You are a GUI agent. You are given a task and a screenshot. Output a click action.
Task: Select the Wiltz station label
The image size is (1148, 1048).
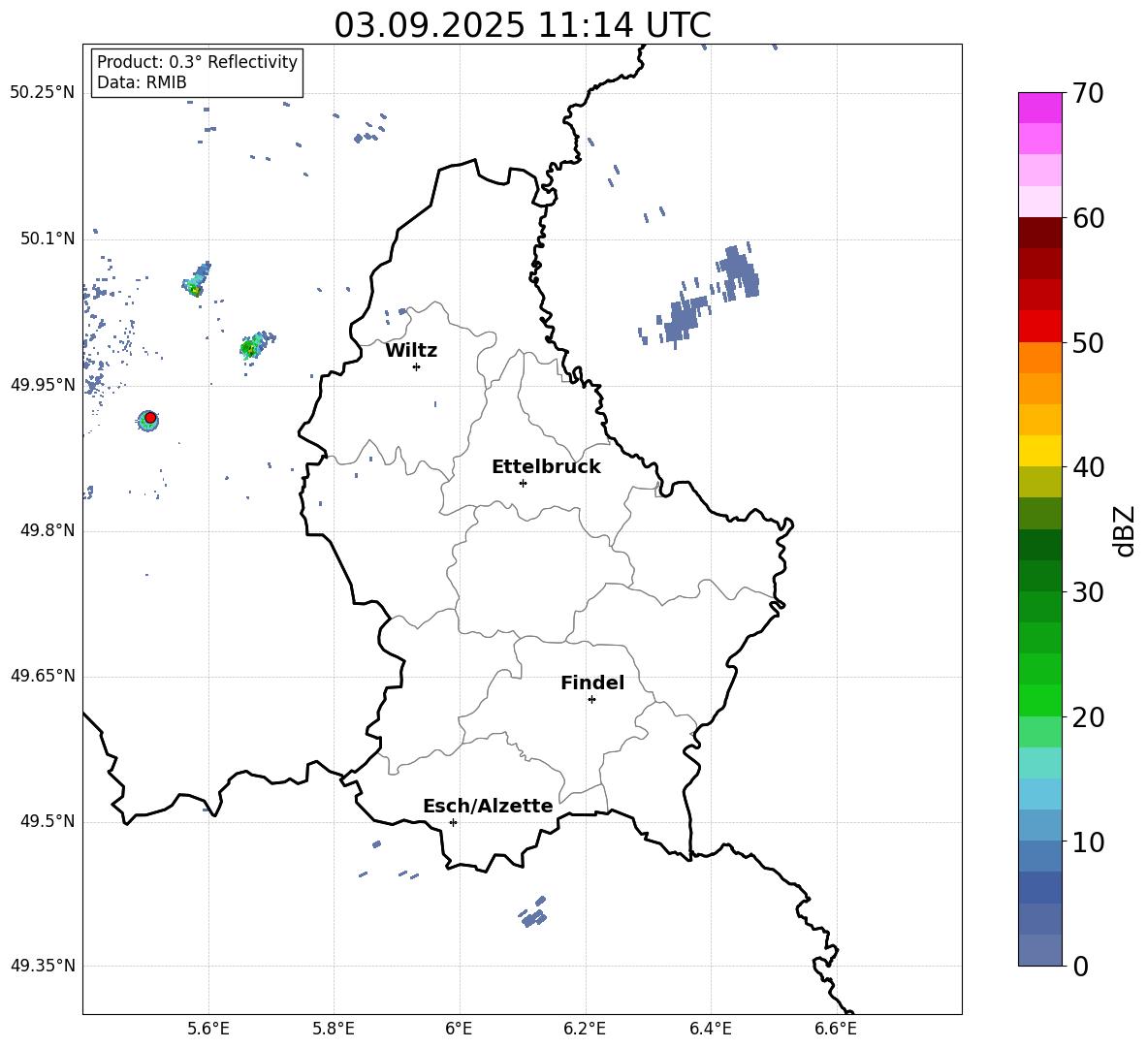click(x=411, y=351)
